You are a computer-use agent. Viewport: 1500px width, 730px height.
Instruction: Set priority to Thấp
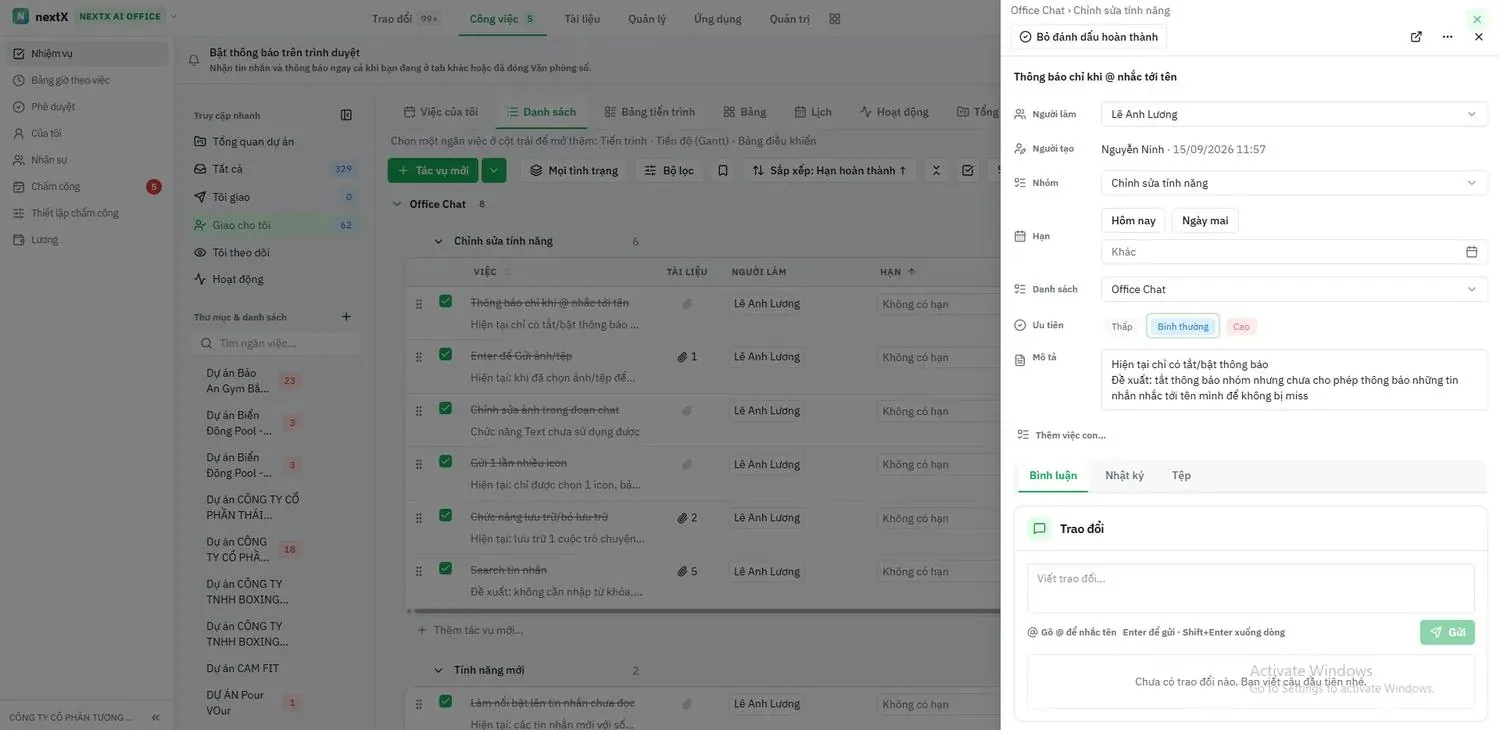pyautogui.click(x=1122, y=327)
